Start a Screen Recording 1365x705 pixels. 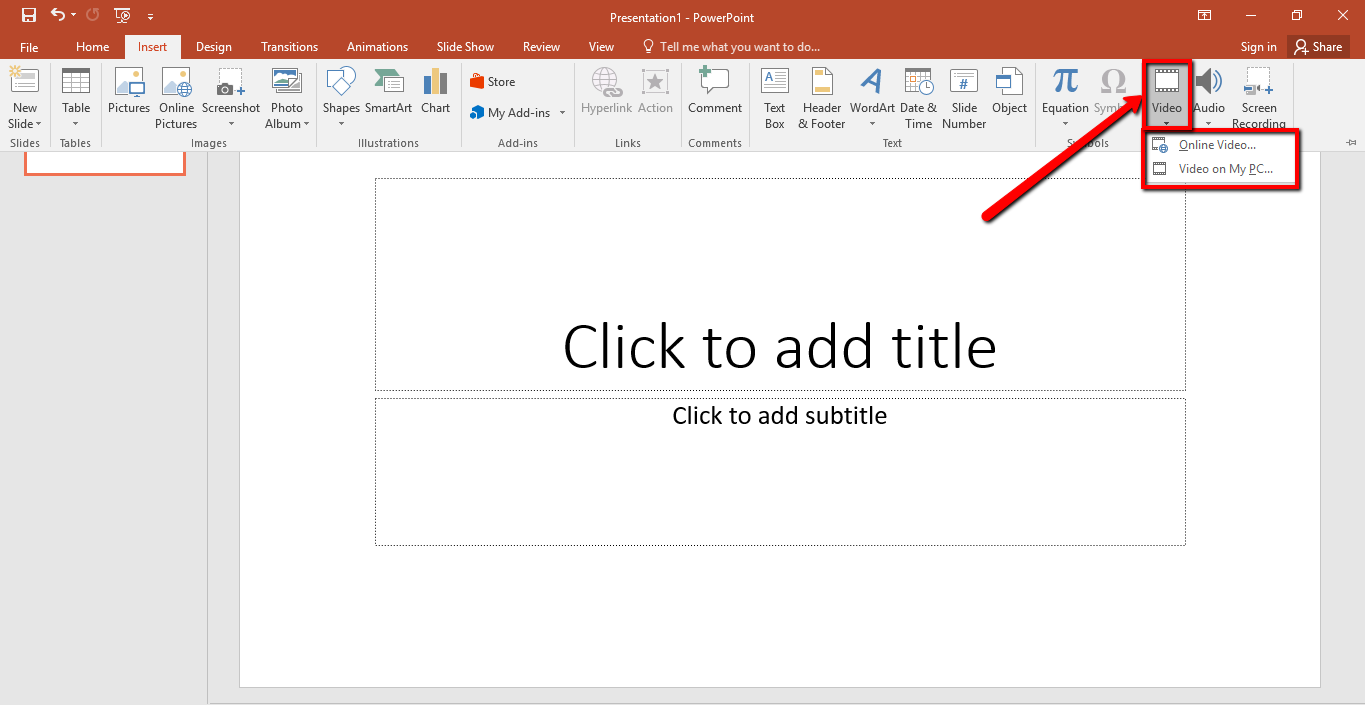(x=1258, y=97)
